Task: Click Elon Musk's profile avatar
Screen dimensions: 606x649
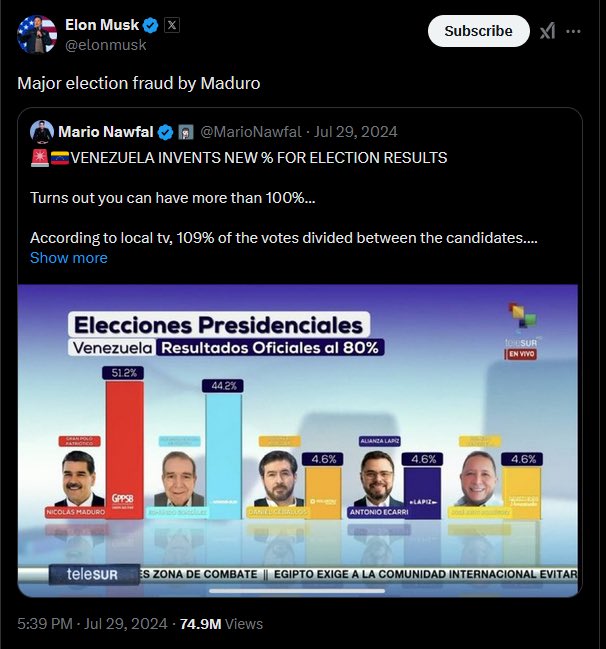Action: pos(37,34)
